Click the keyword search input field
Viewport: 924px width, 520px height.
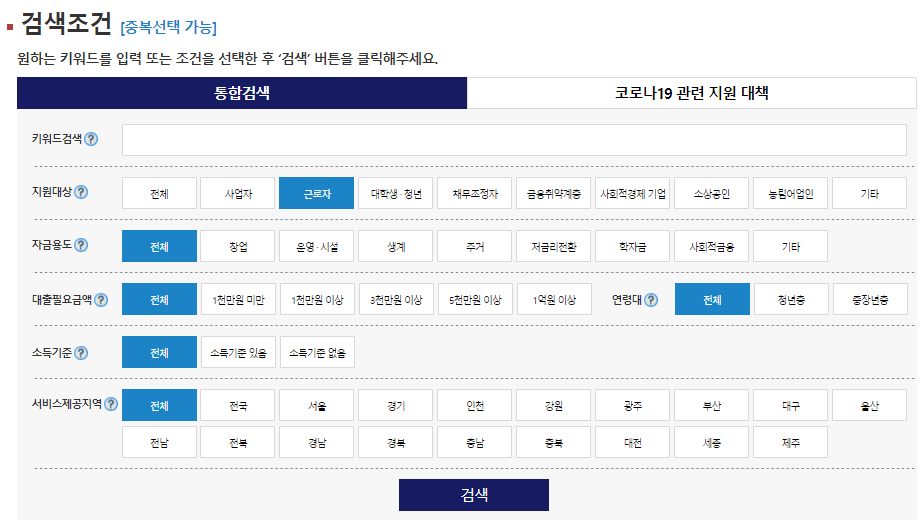click(514, 140)
